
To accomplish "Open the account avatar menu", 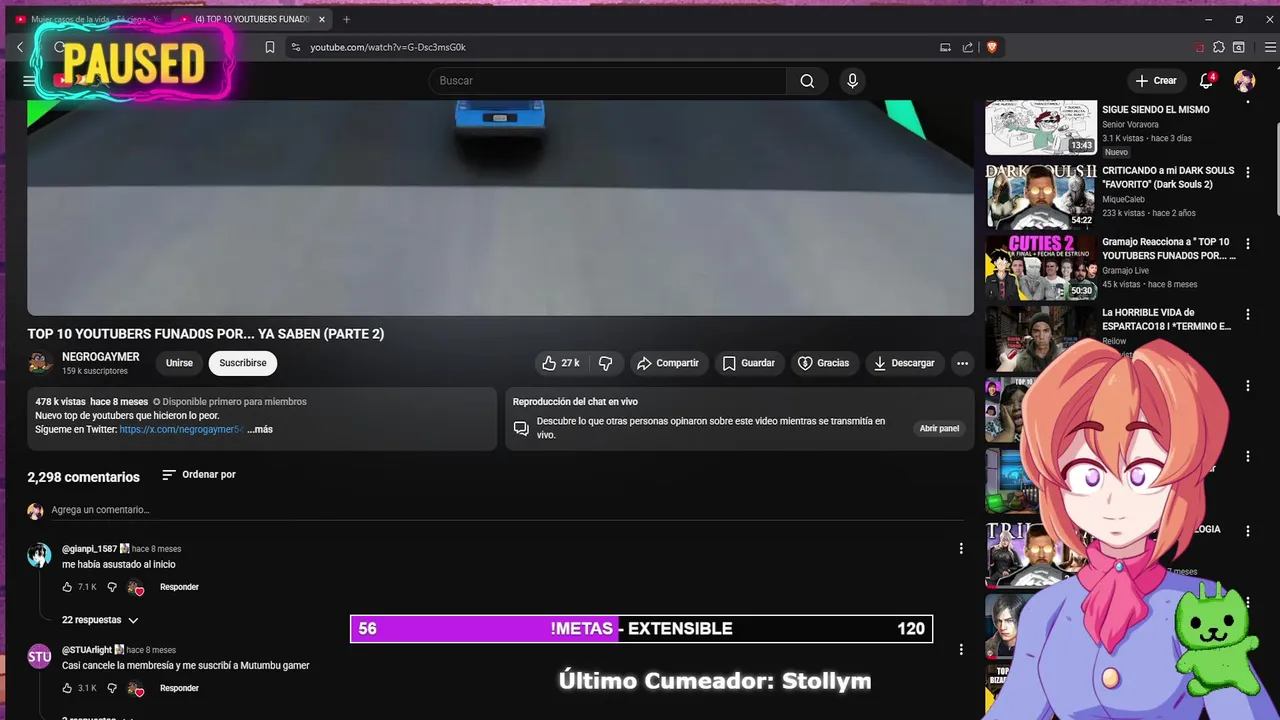I will point(1244,81).
